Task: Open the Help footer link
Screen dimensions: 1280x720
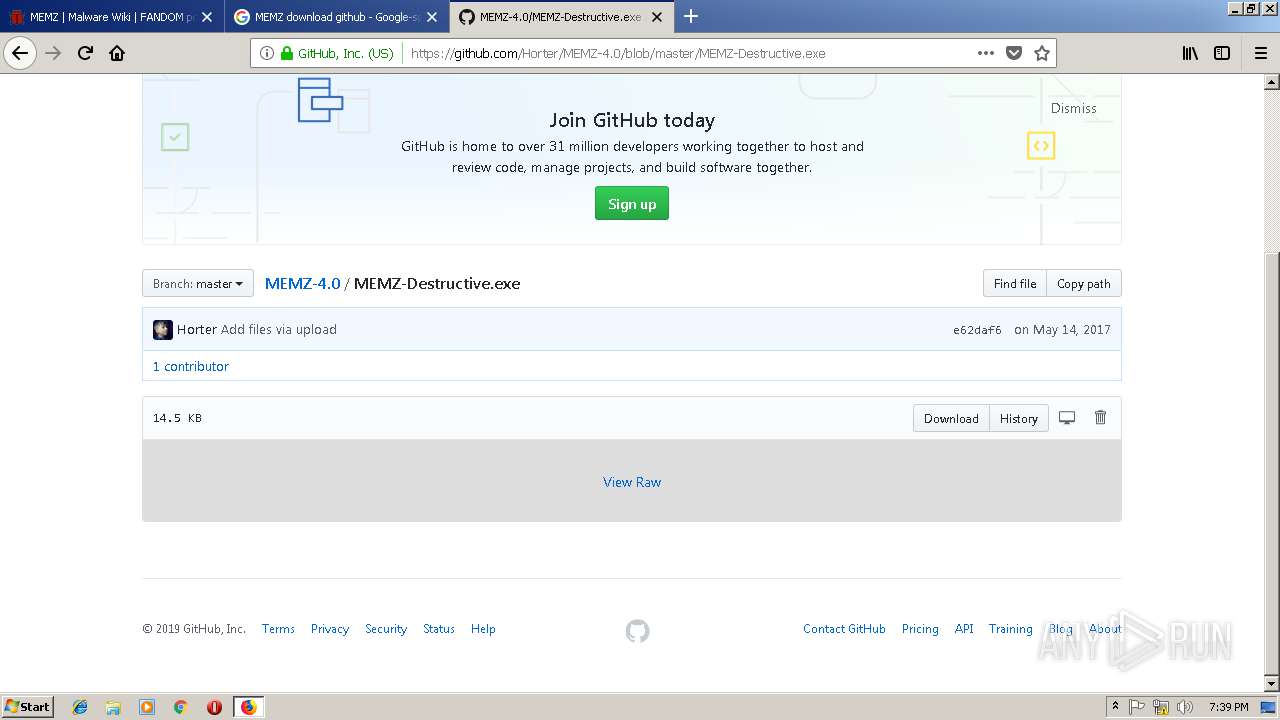Action: tap(483, 629)
